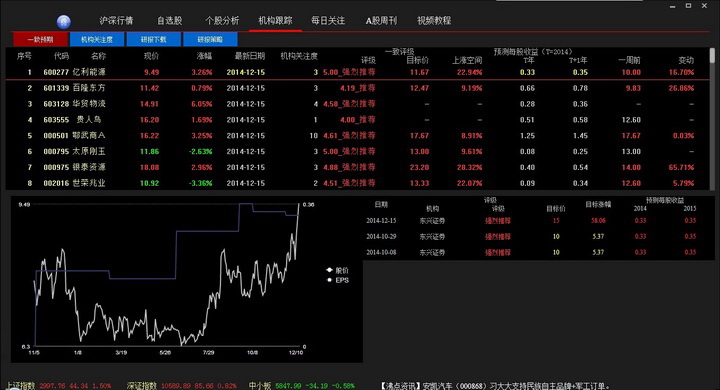Select stock row 000795 太原刚玉

(x=357, y=151)
